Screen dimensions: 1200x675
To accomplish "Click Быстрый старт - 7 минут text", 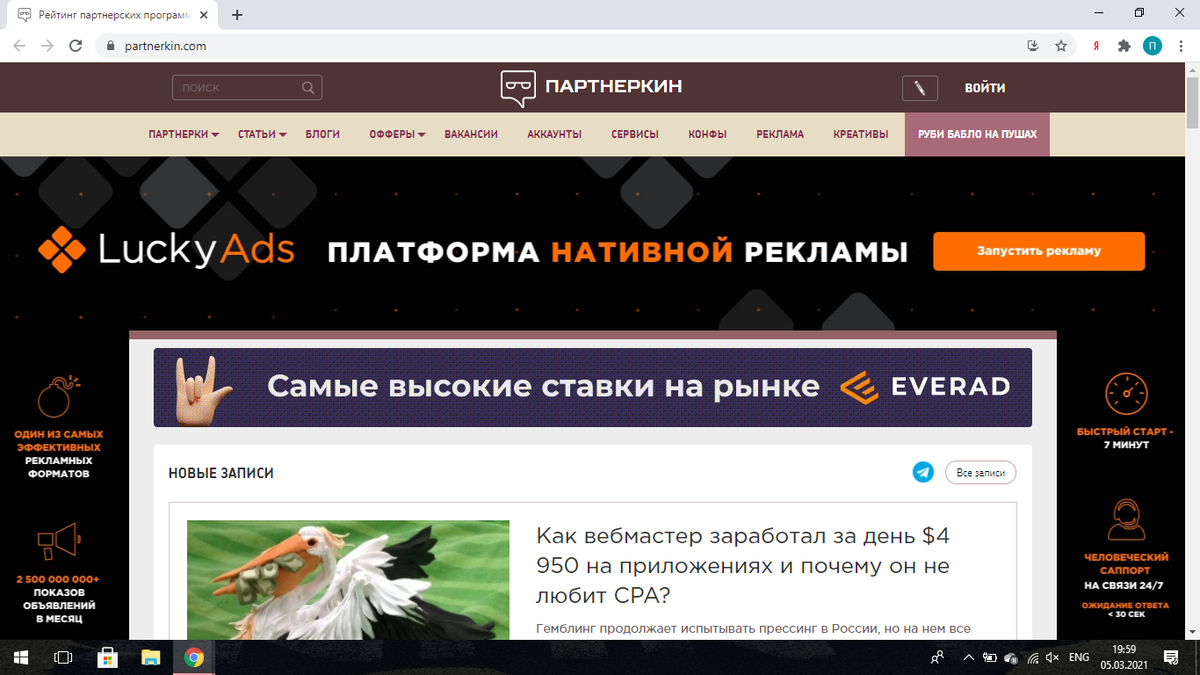I will coord(1125,438).
